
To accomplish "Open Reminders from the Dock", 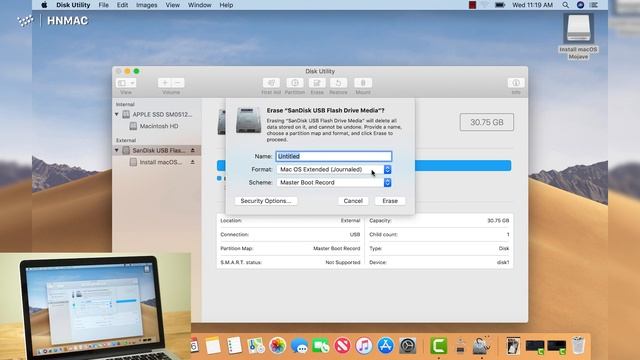I will pos(234,346).
